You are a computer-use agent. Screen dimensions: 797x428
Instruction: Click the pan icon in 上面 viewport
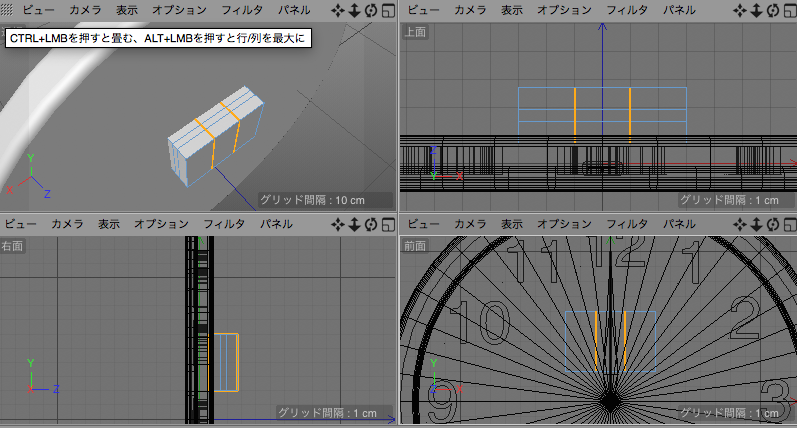click(x=740, y=10)
